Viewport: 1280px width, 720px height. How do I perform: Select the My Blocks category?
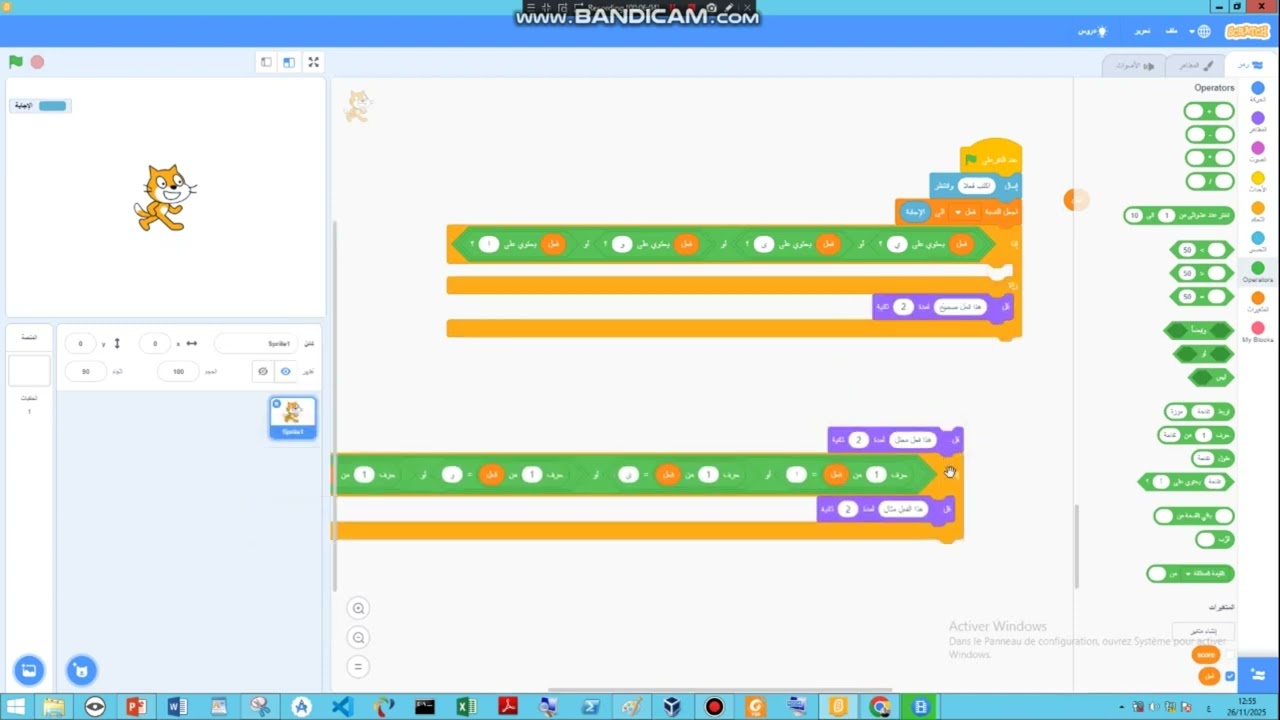pyautogui.click(x=1258, y=332)
